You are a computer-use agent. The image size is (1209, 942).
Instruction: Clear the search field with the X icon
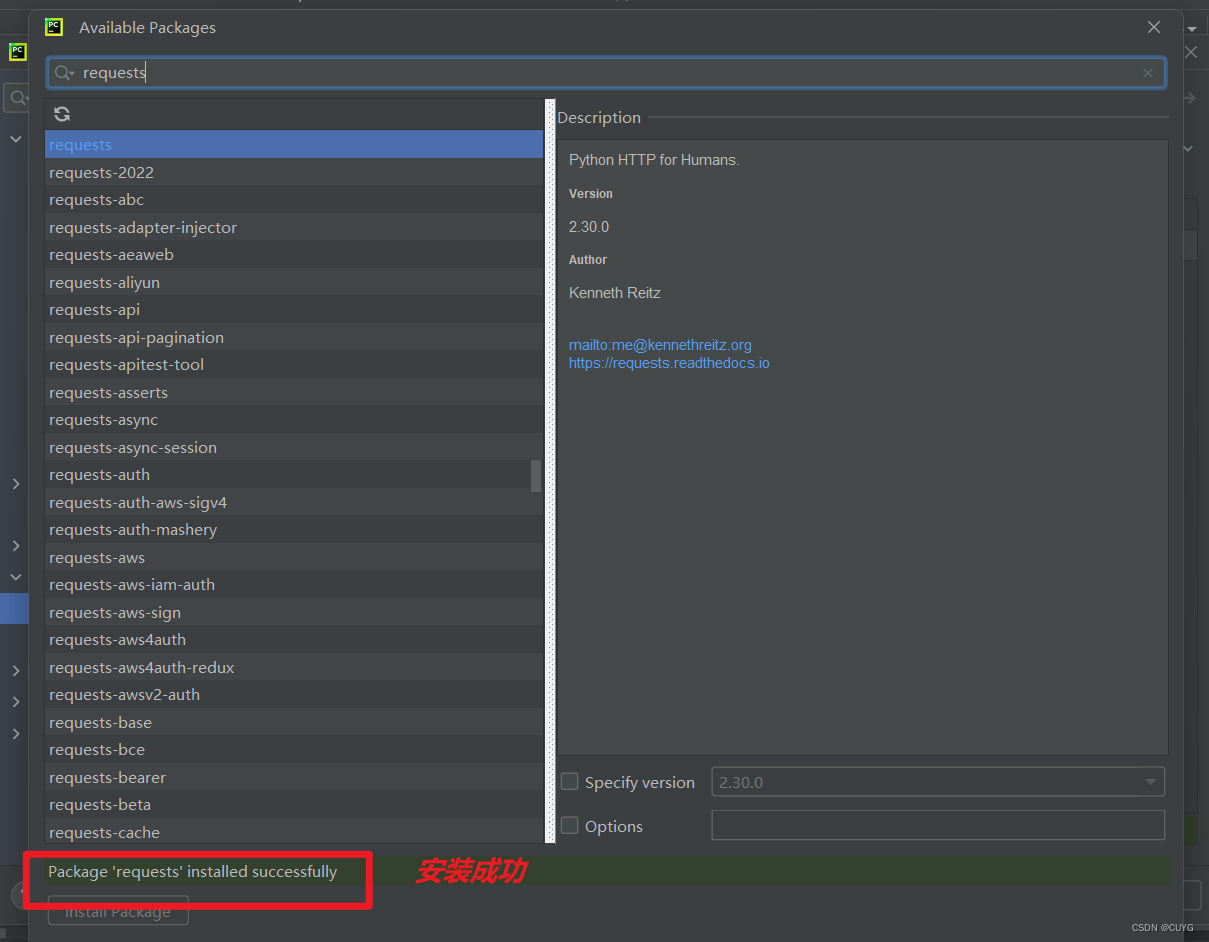[x=1148, y=73]
